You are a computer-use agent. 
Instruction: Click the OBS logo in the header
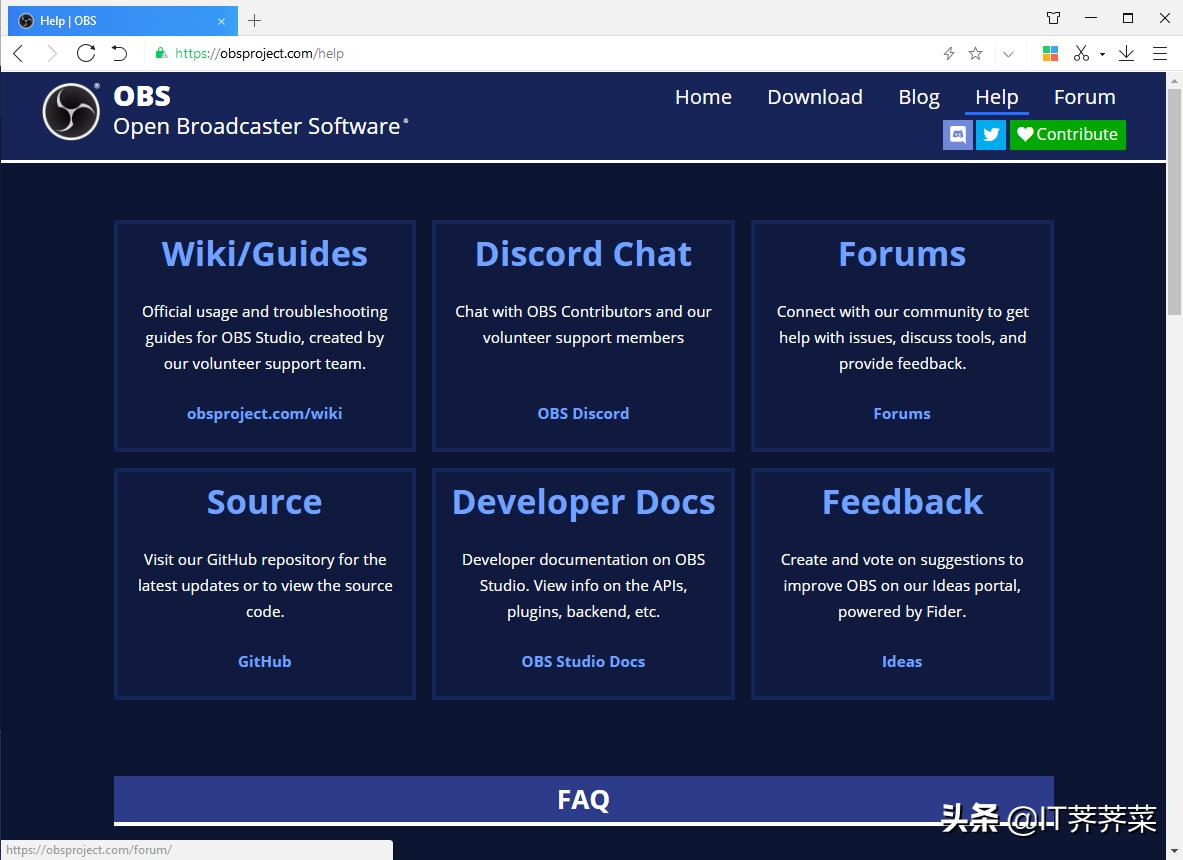point(69,111)
